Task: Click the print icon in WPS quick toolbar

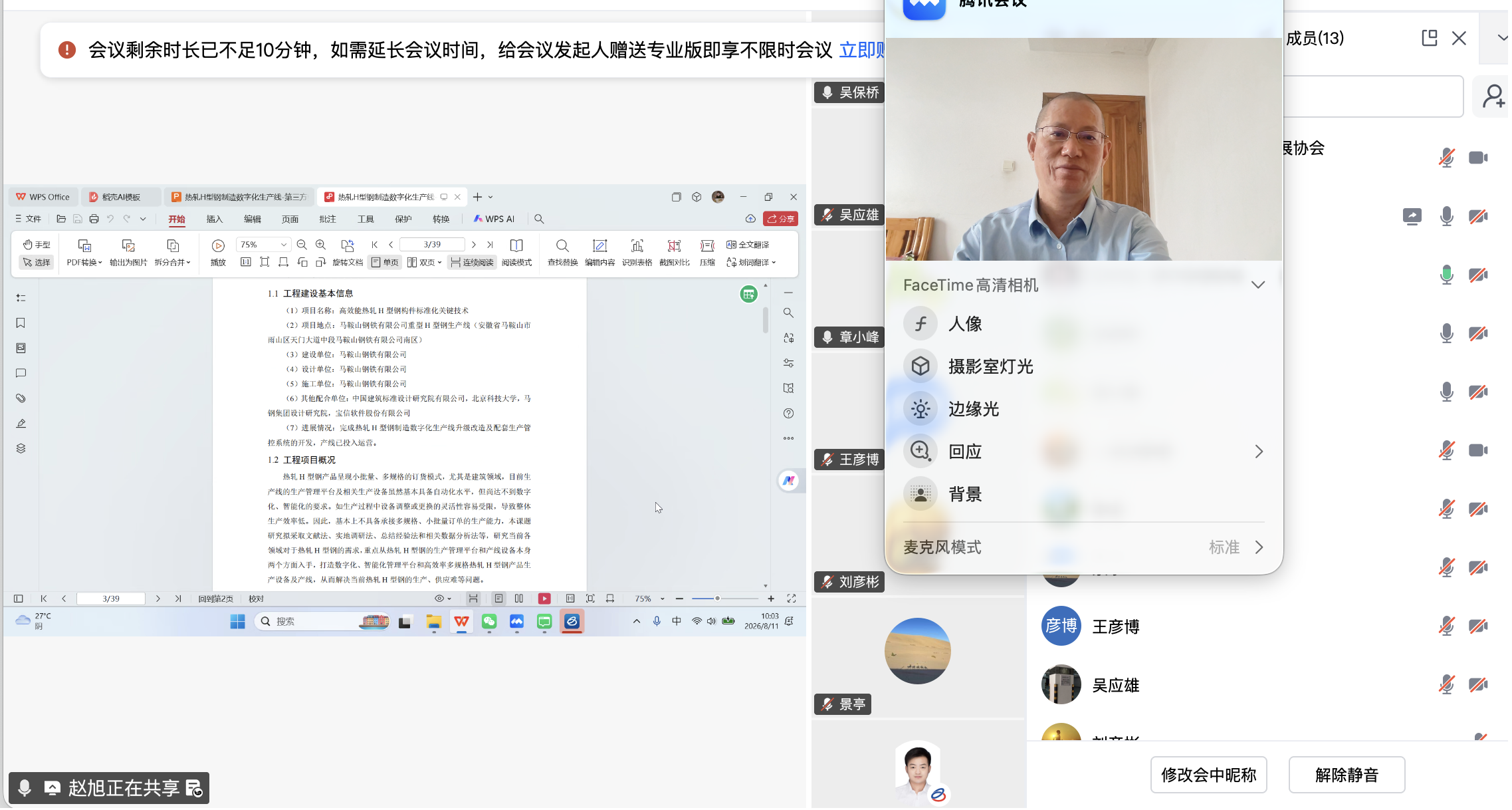Action: (94, 219)
